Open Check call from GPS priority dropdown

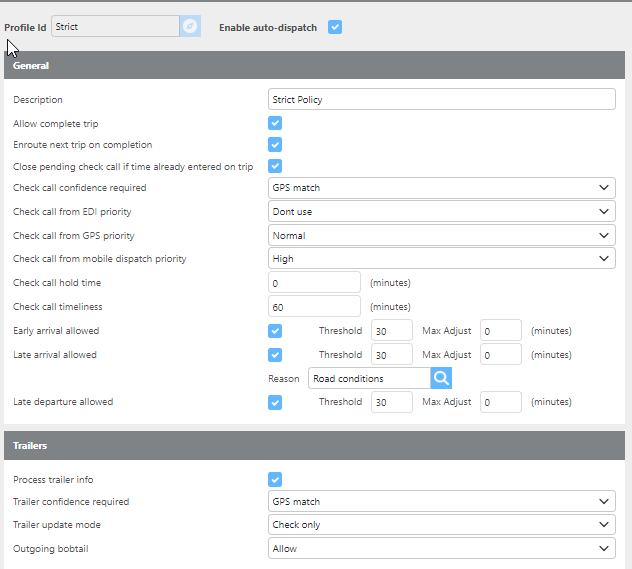pos(441,236)
